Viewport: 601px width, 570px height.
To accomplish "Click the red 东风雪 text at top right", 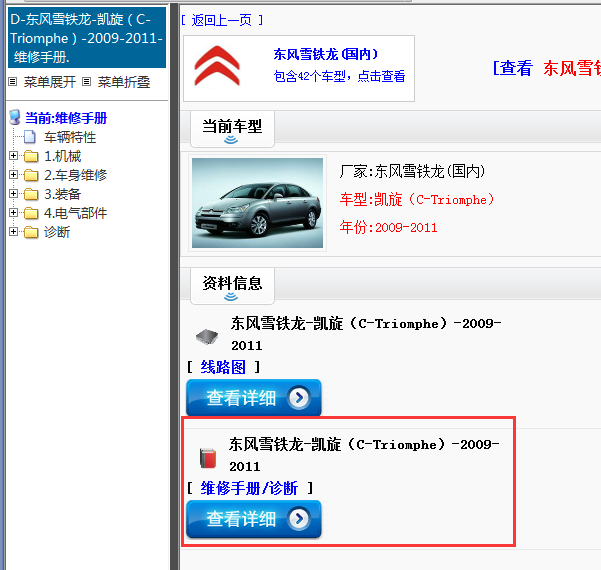I will point(572,68).
